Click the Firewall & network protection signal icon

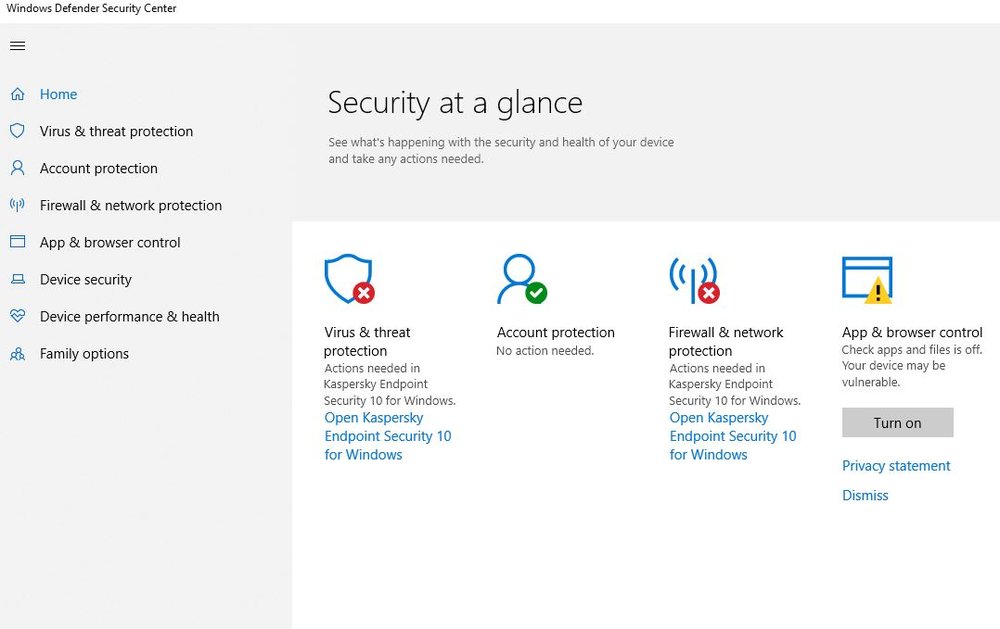click(692, 278)
